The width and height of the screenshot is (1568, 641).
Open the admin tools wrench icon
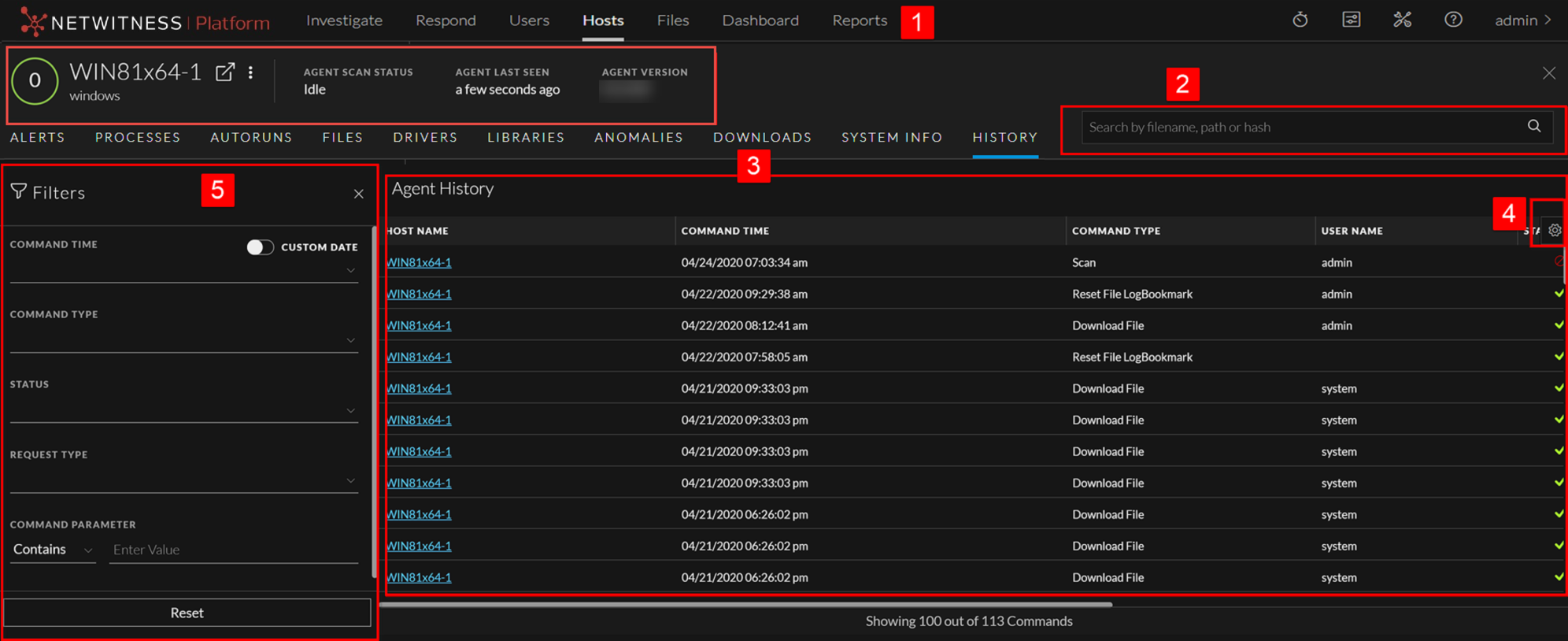pos(1402,20)
